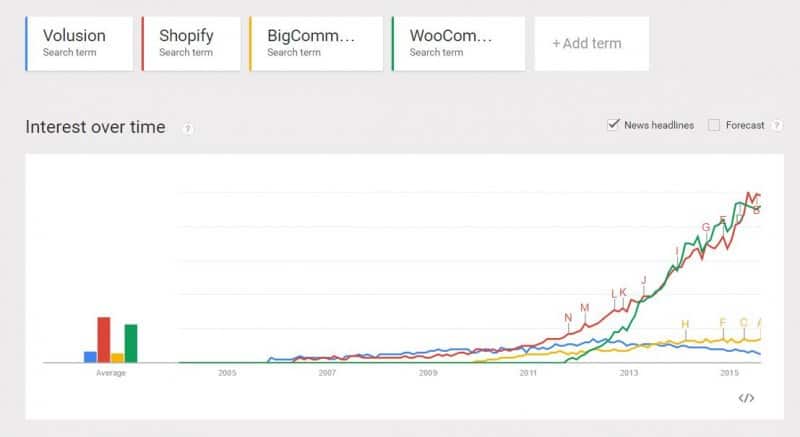Click the blue Volusion average bar
Screen dimensions: 800x437
click(x=90, y=357)
